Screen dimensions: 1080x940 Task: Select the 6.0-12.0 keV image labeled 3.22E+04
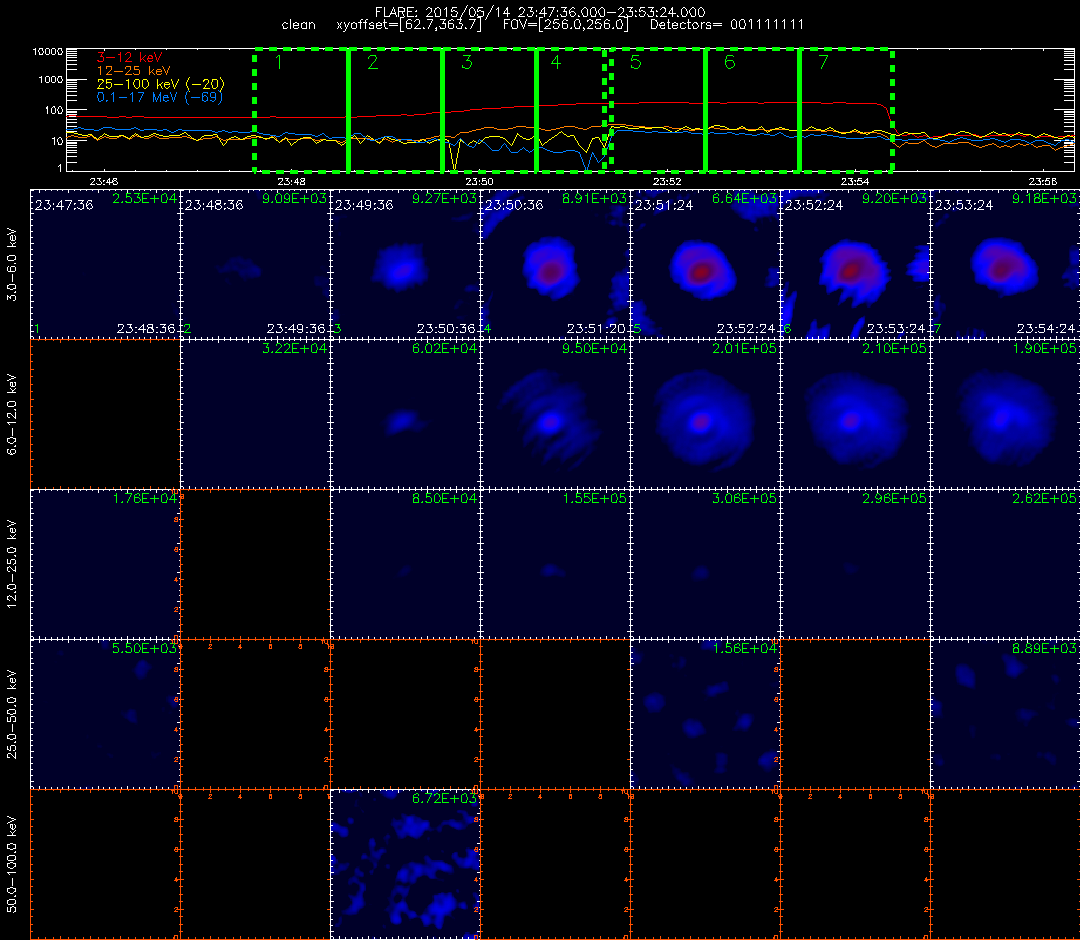(x=256, y=414)
